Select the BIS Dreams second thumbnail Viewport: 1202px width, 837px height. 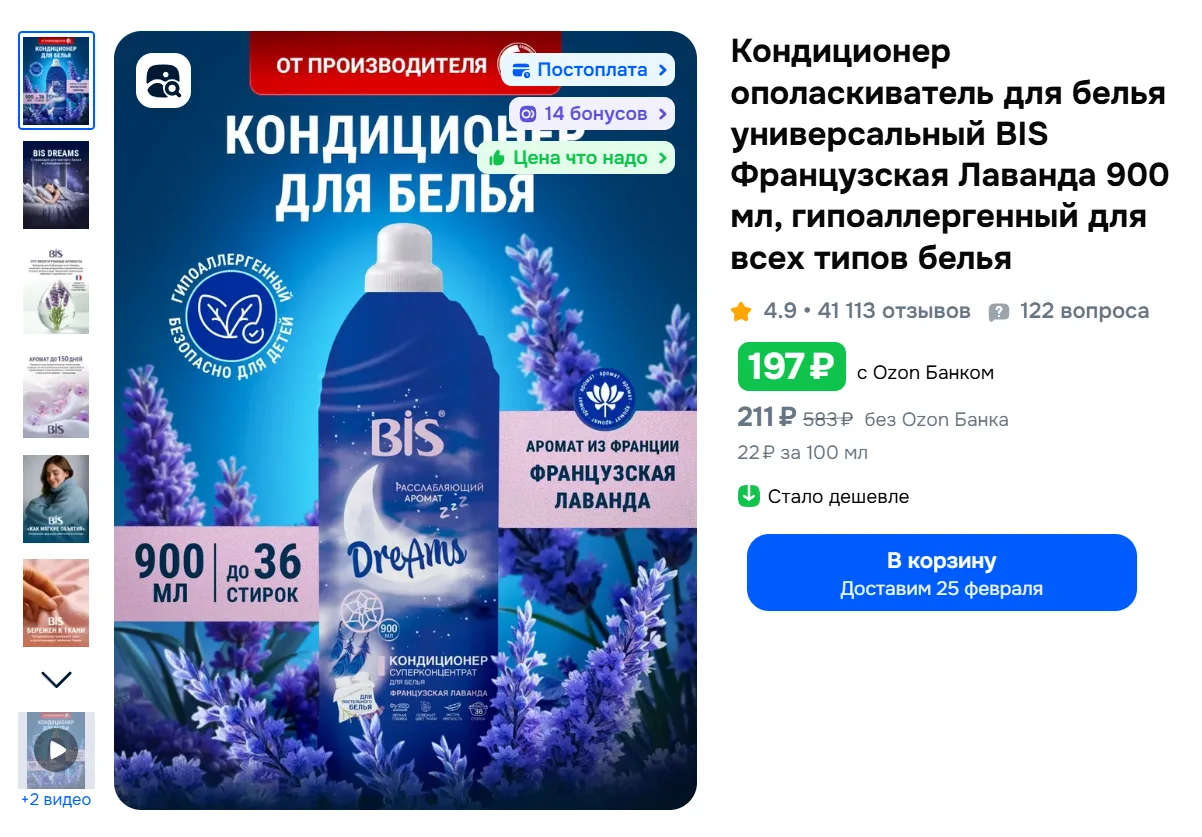click(x=56, y=185)
